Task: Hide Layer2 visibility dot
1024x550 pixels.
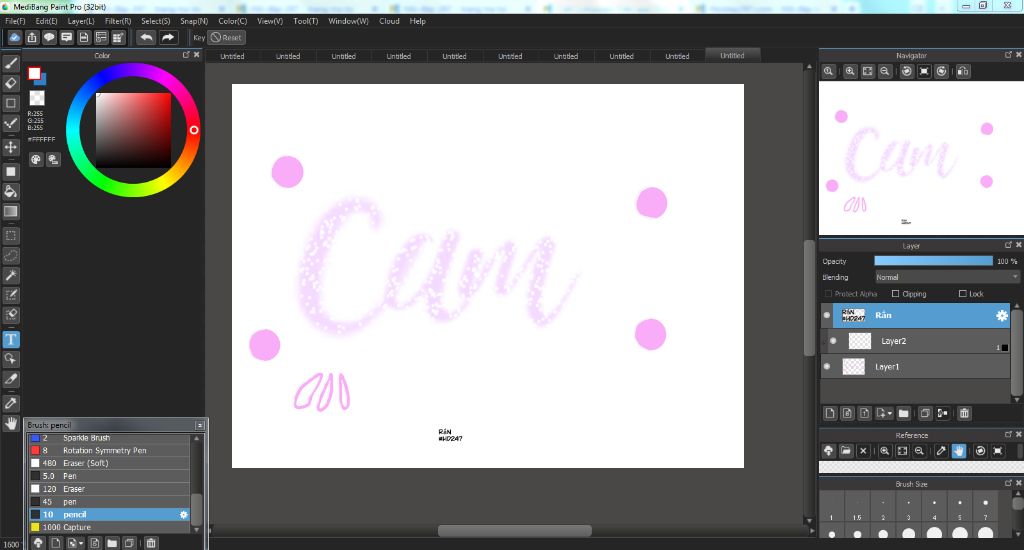Action: pos(833,340)
